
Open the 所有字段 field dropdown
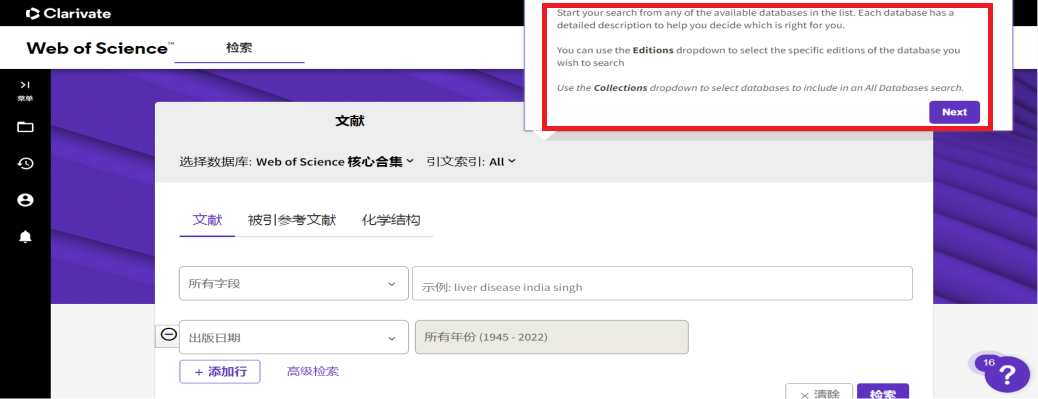293,283
